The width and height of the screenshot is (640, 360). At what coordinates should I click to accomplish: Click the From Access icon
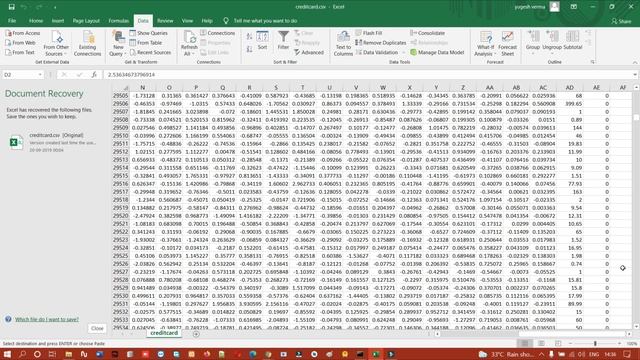coord(23,33)
